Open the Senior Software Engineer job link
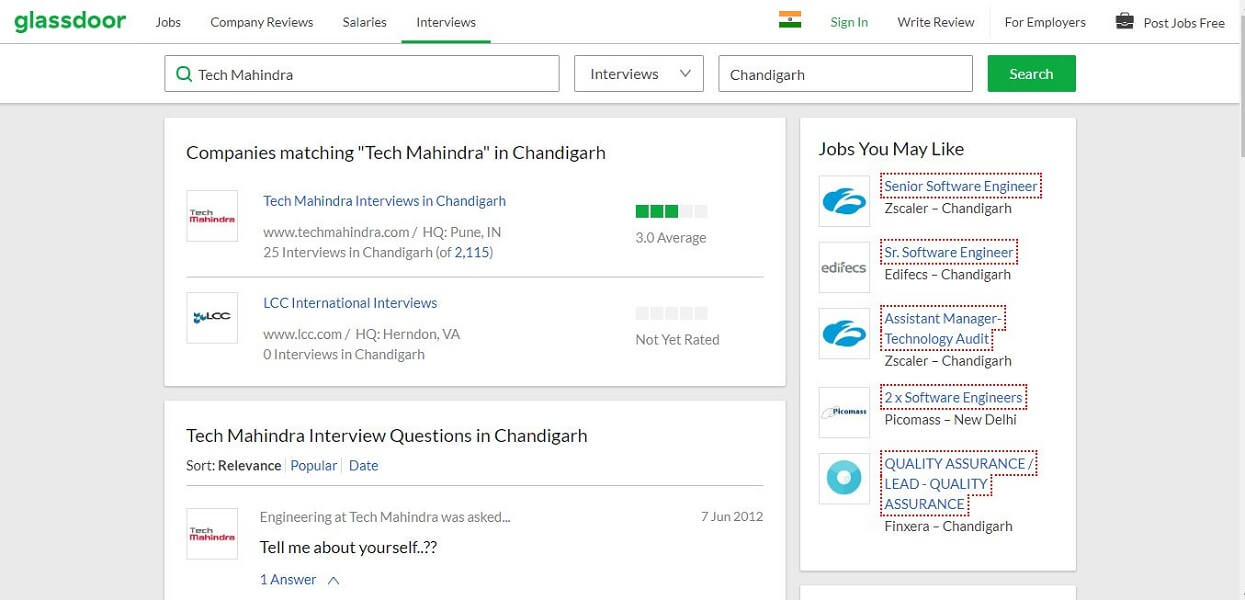The image size is (1245, 600). [x=961, y=186]
